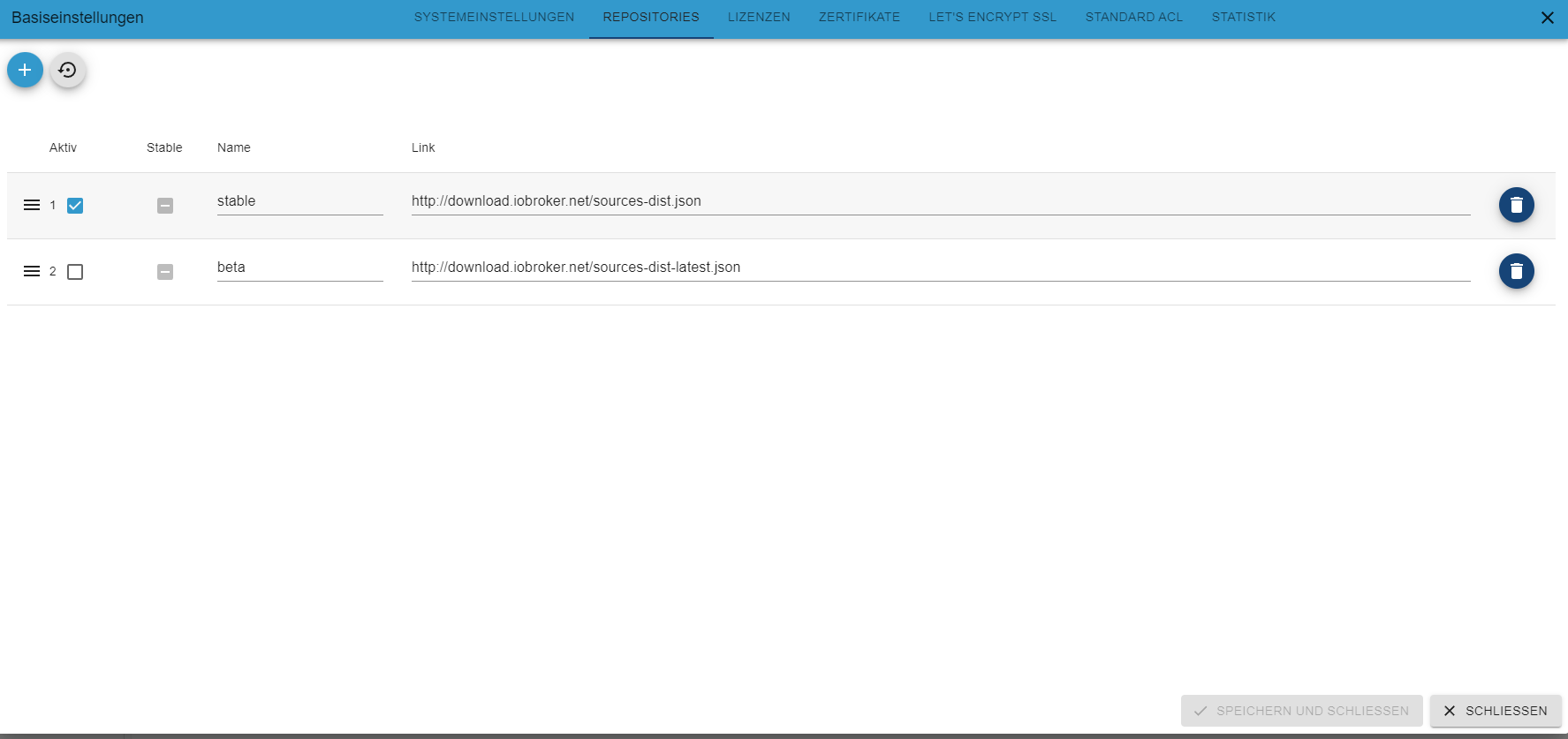Click the Basiseinstellungen dialog title
Image resolution: width=1568 pixels, height=739 pixels.
pos(78,18)
